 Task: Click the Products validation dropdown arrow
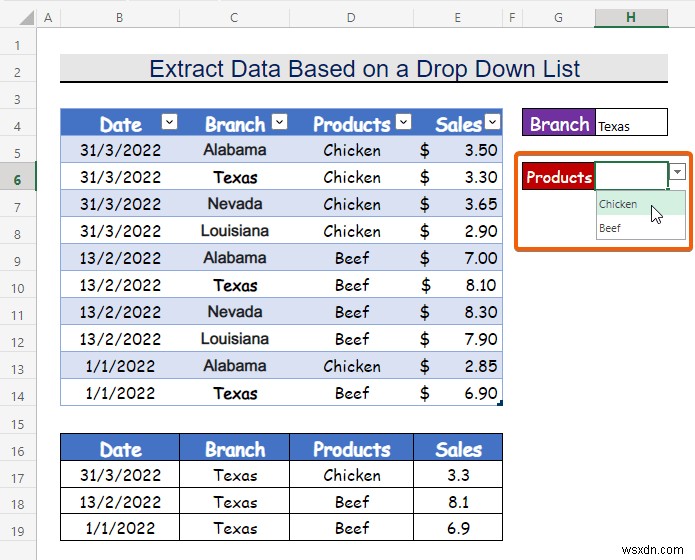[677, 172]
